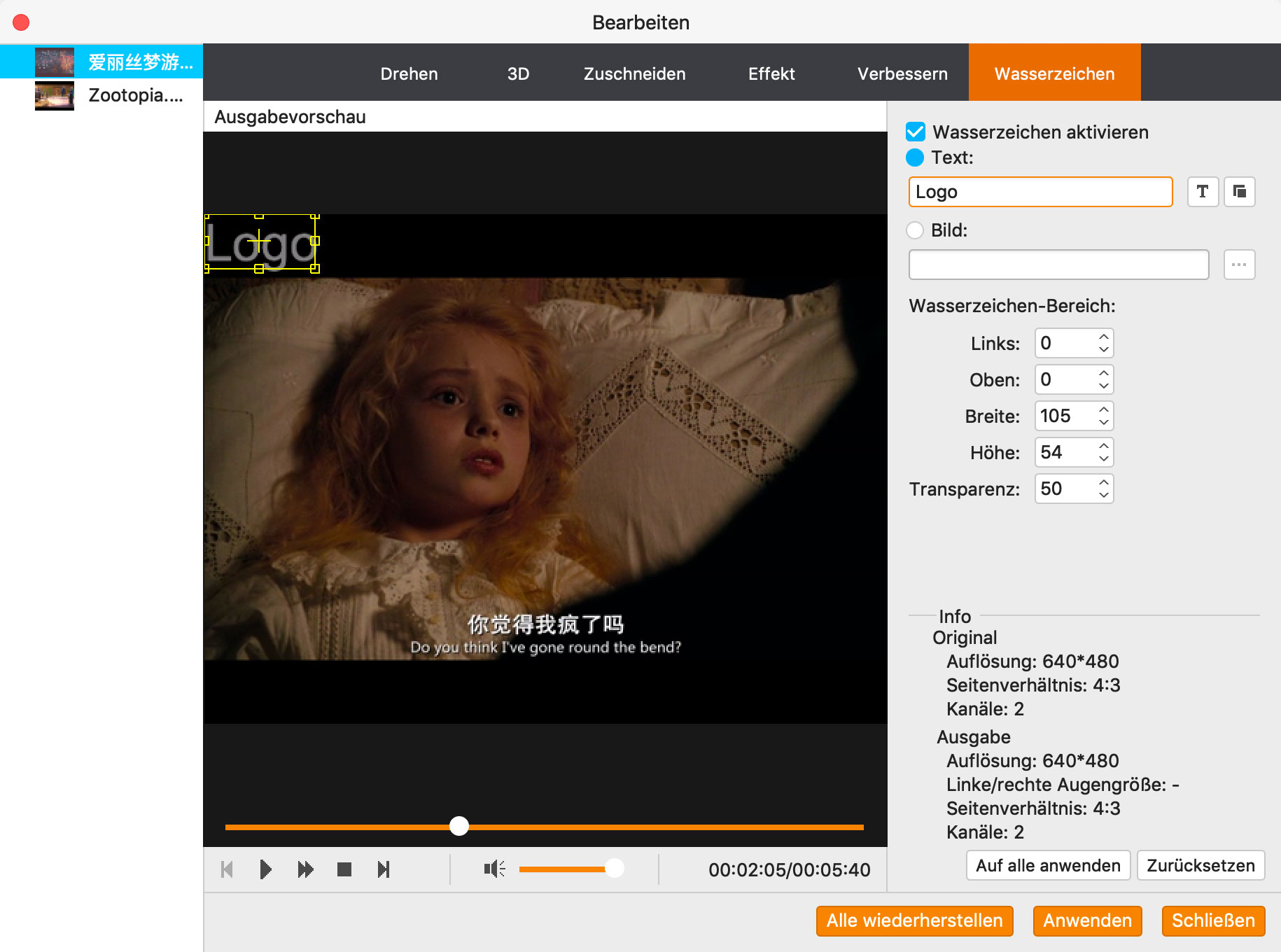Click the Höhe value field showing 54

coord(1065,452)
